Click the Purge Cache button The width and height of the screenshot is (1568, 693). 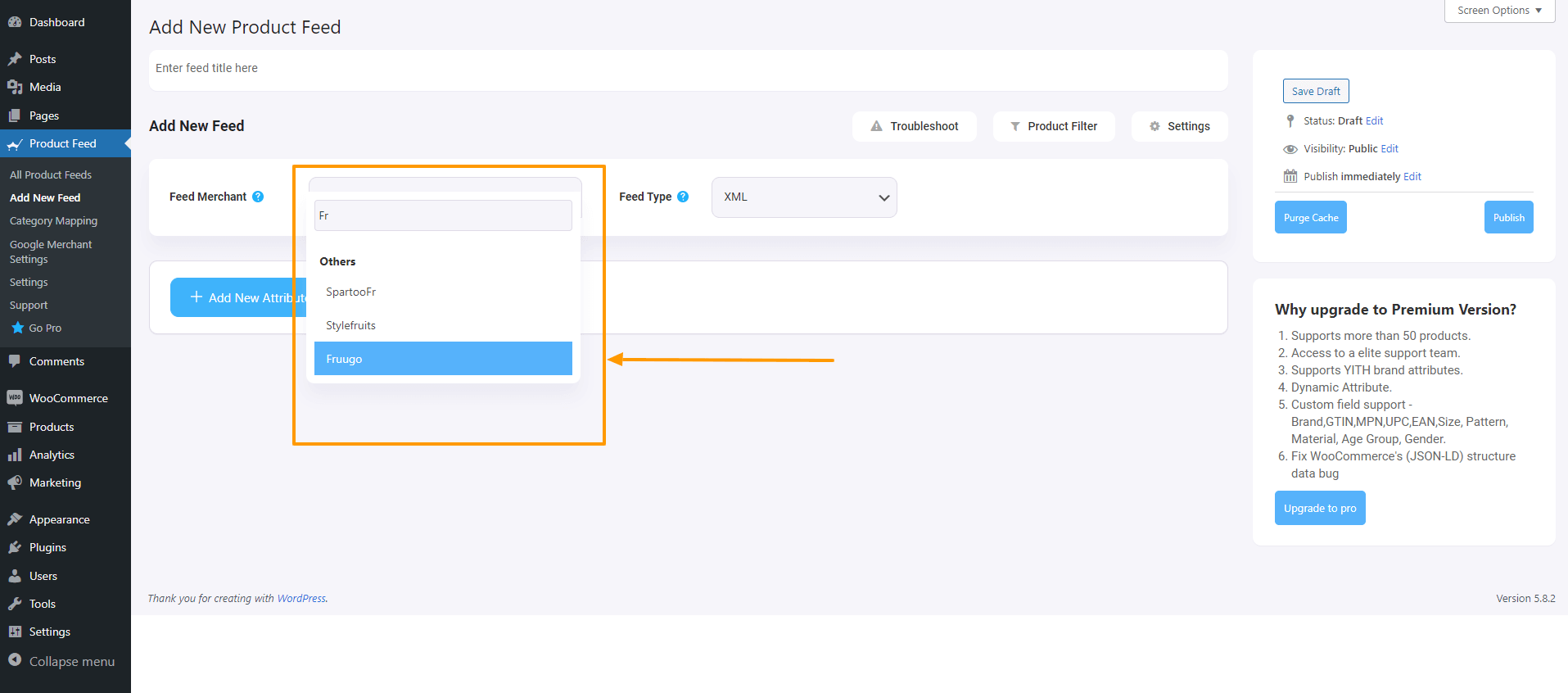(1311, 217)
